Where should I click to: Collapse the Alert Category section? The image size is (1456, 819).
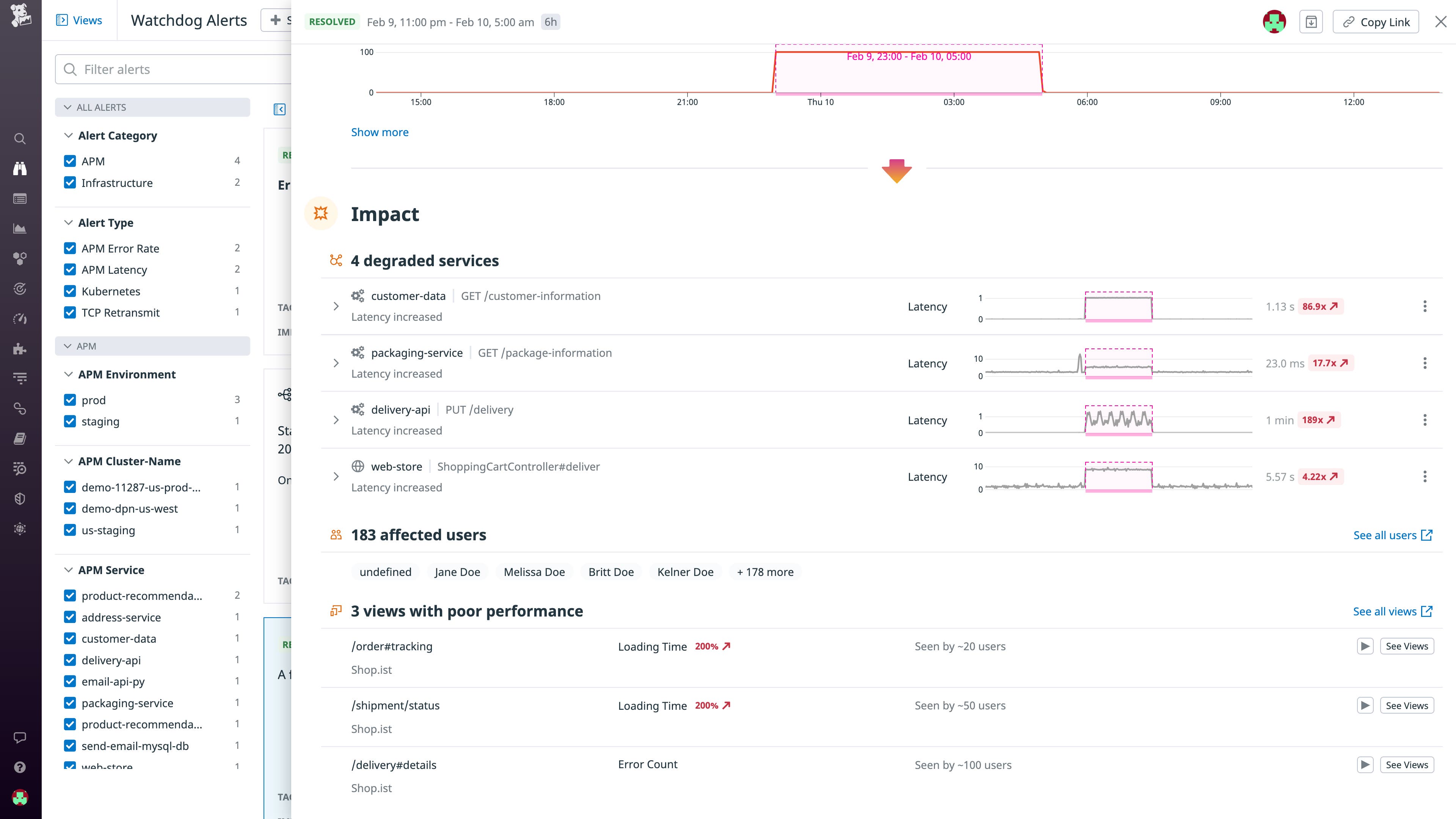[68, 135]
